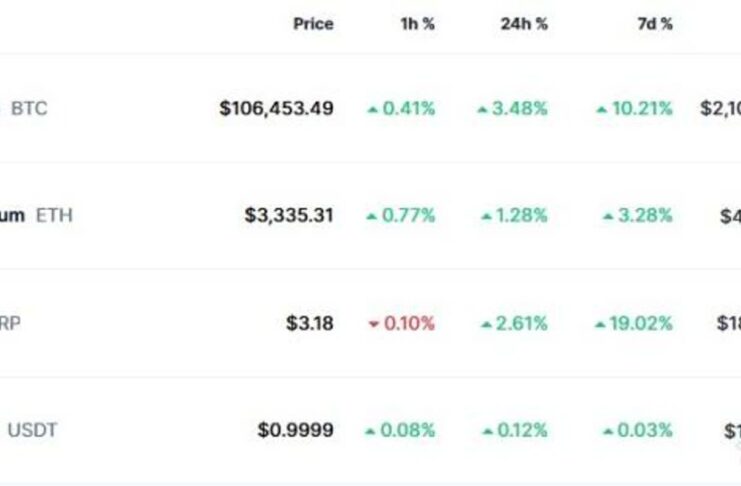Sort table by Price column header
The width and height of the screenshot is (741, 486).
pyautogui.click(x=313, y=24)
